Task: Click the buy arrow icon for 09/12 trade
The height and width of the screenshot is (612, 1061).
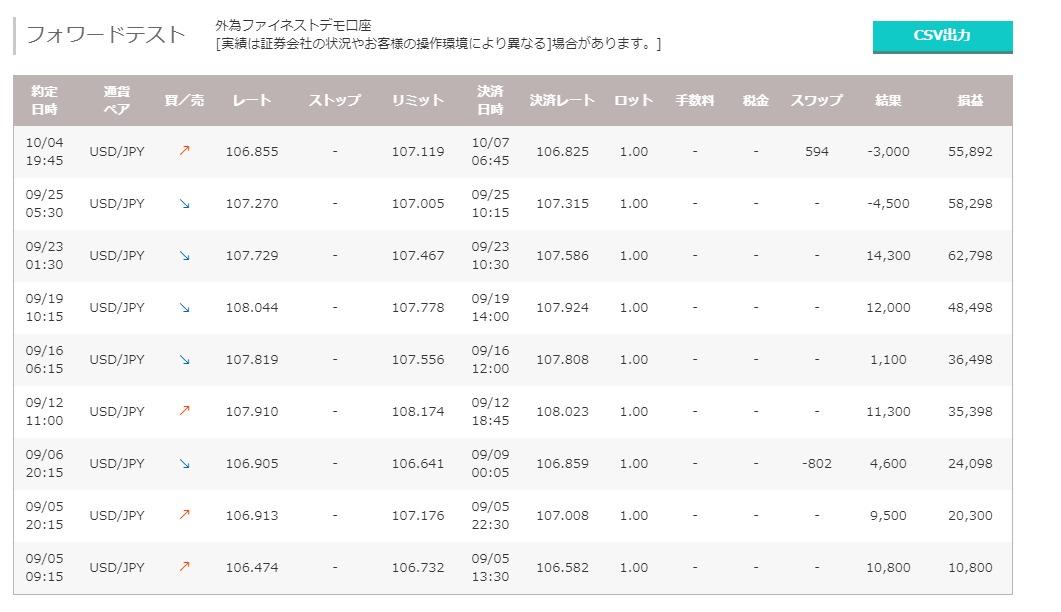Action: [184, 412]
